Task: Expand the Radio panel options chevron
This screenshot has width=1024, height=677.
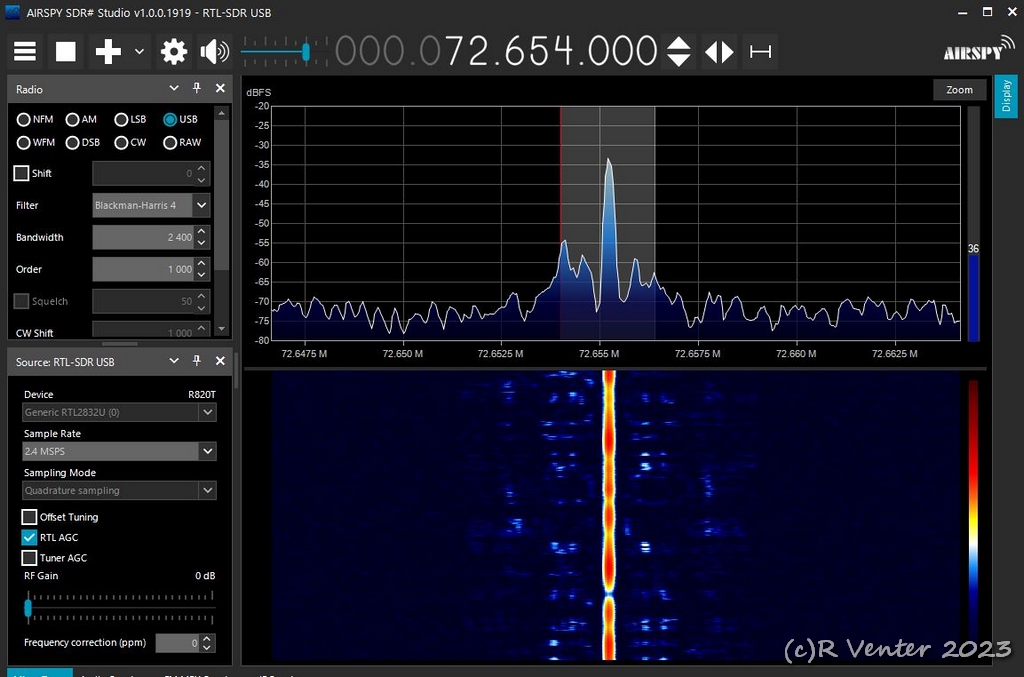Action: 174,89
